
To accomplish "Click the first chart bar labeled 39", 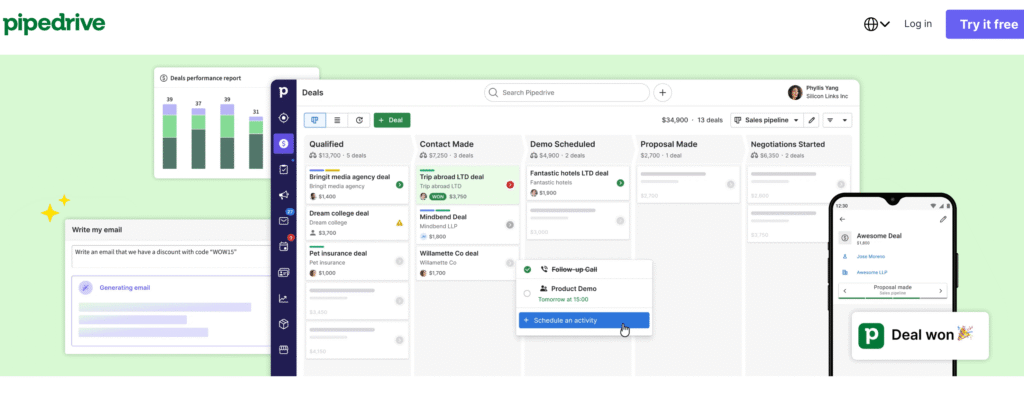I will (x=170, y=136).
